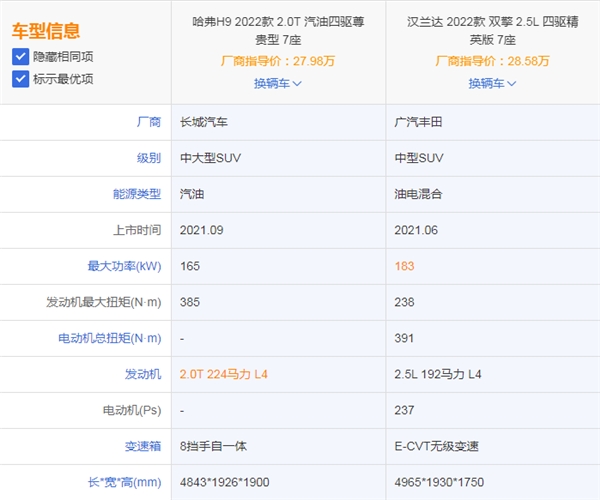Select the 发动机 row label
Viewport: 600px width, 500px height.
(x=142, y=374)
